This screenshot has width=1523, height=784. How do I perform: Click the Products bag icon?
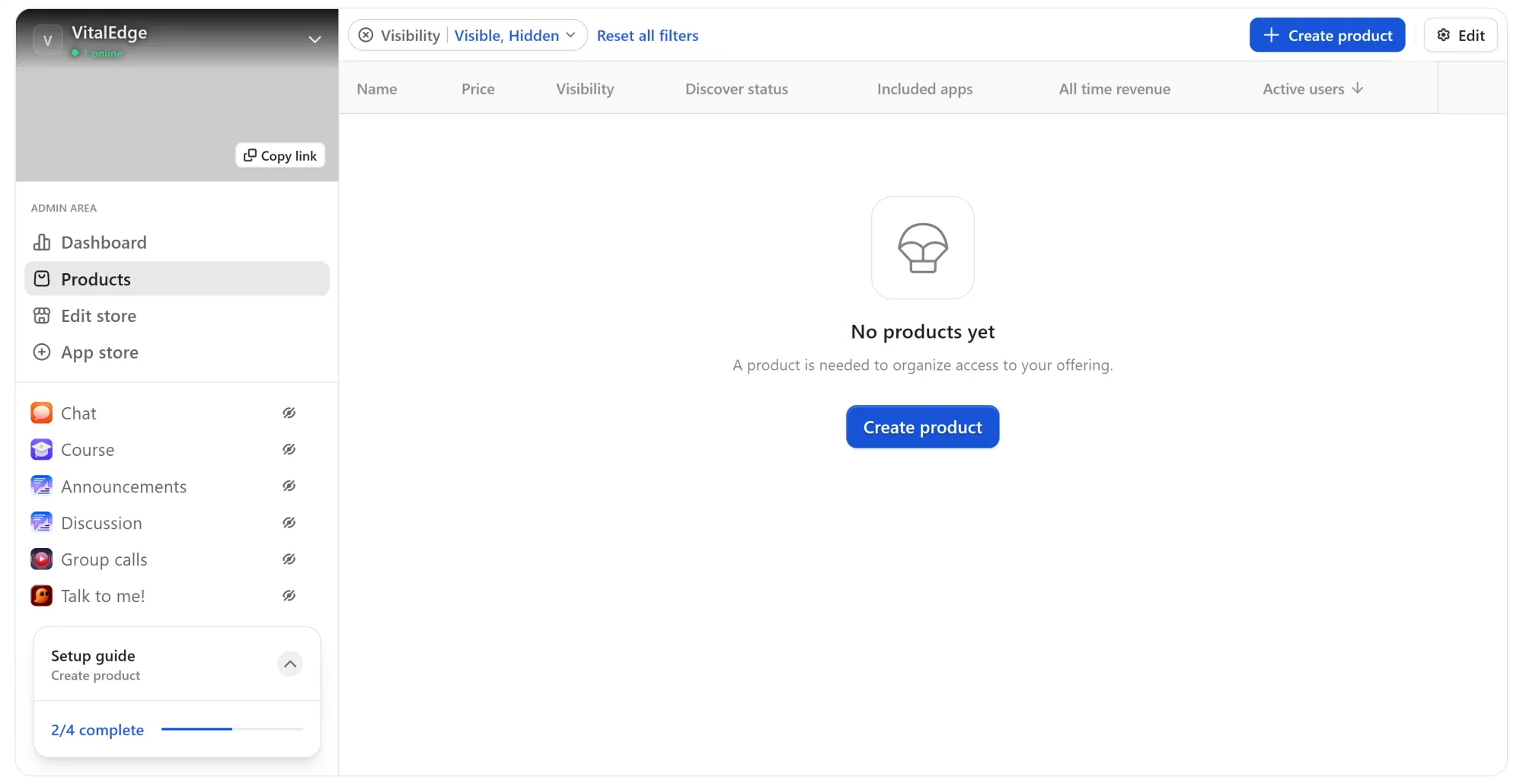tap(42, 279)
